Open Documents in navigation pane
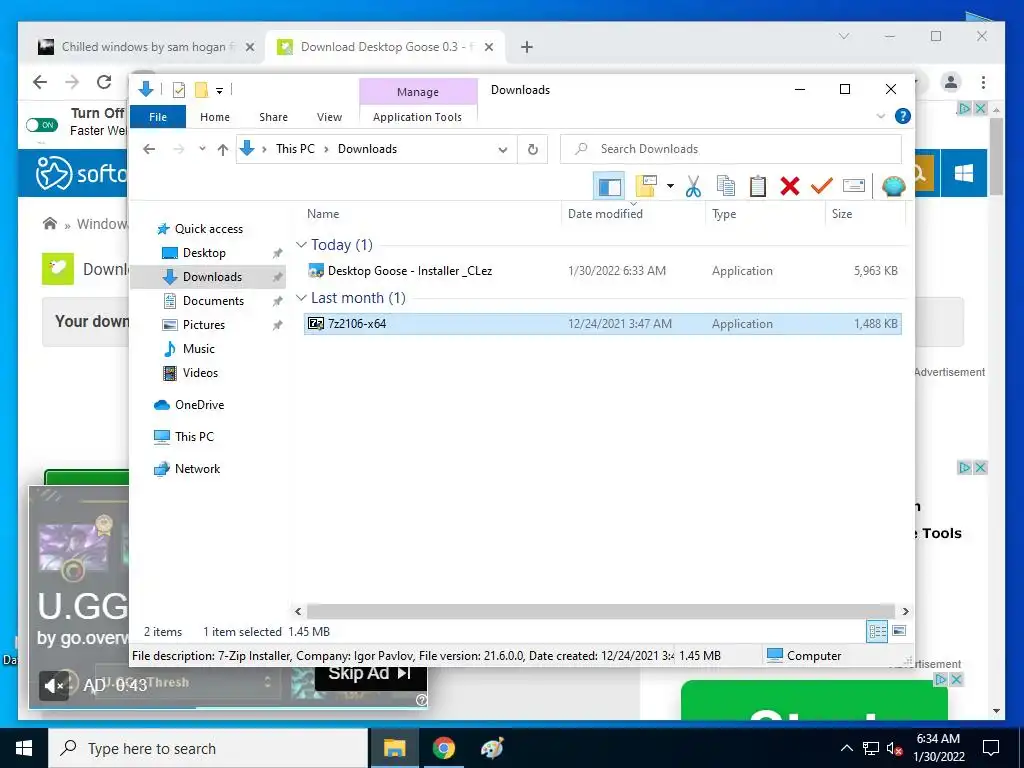 pos(213,300)
